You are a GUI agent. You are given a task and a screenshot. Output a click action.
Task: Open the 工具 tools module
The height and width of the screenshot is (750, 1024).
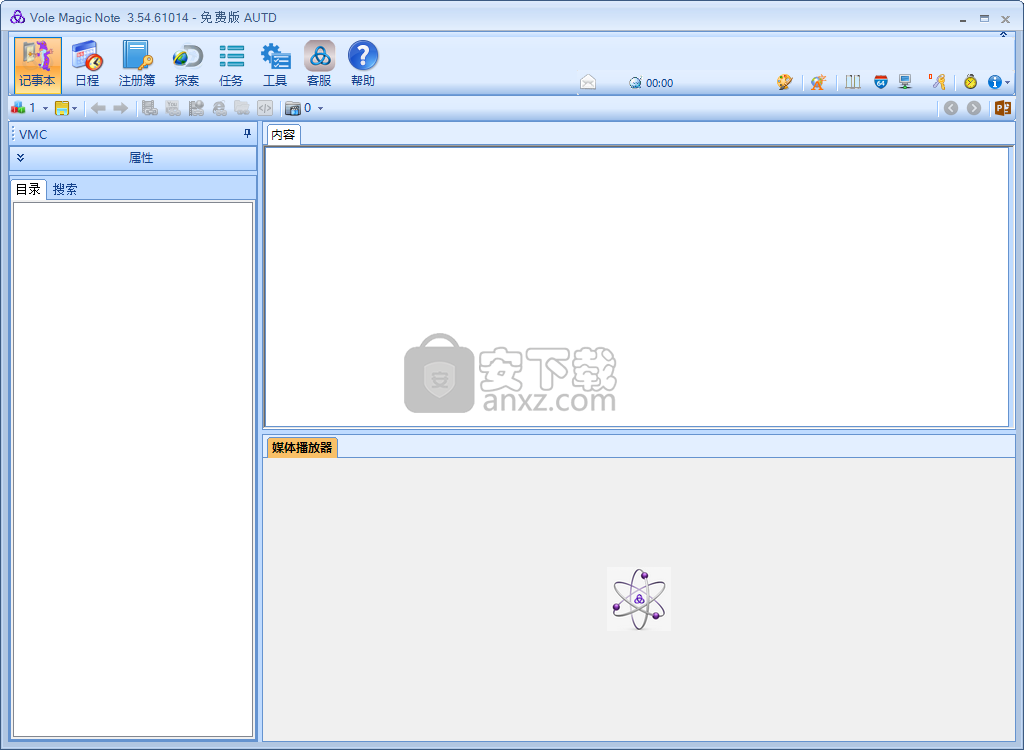[275, 65]
